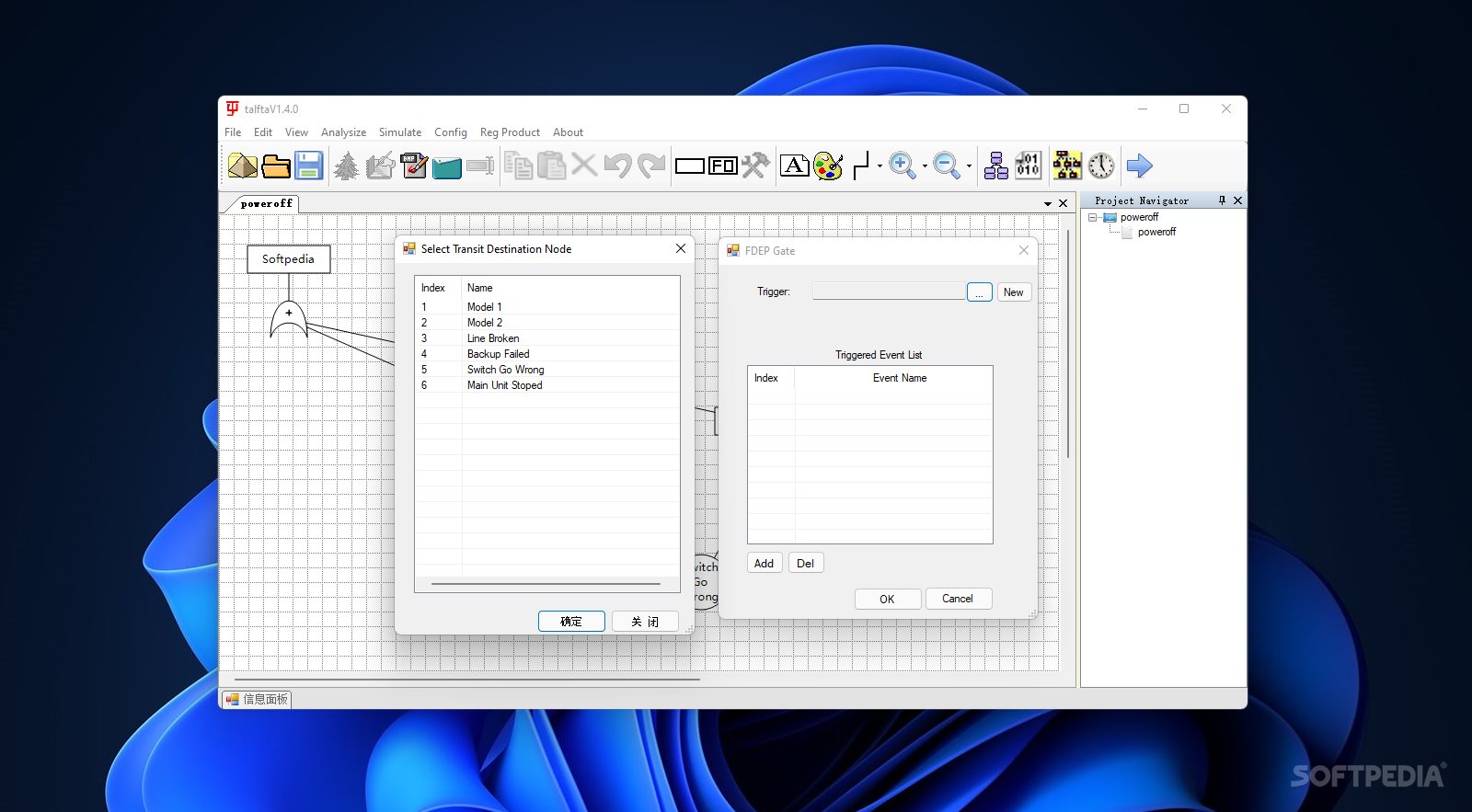Image resolution: width=1472 pixels, height=812 pixels.
Task: Select the Line Broken row
Action: (547, 338)
